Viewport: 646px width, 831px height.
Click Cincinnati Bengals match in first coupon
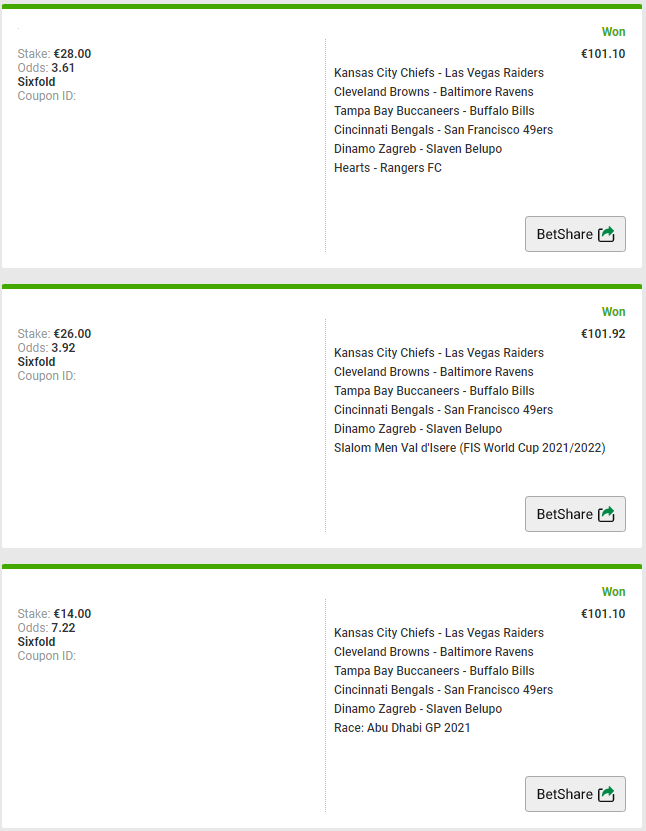pyautogui.click(x=444, y=130)
